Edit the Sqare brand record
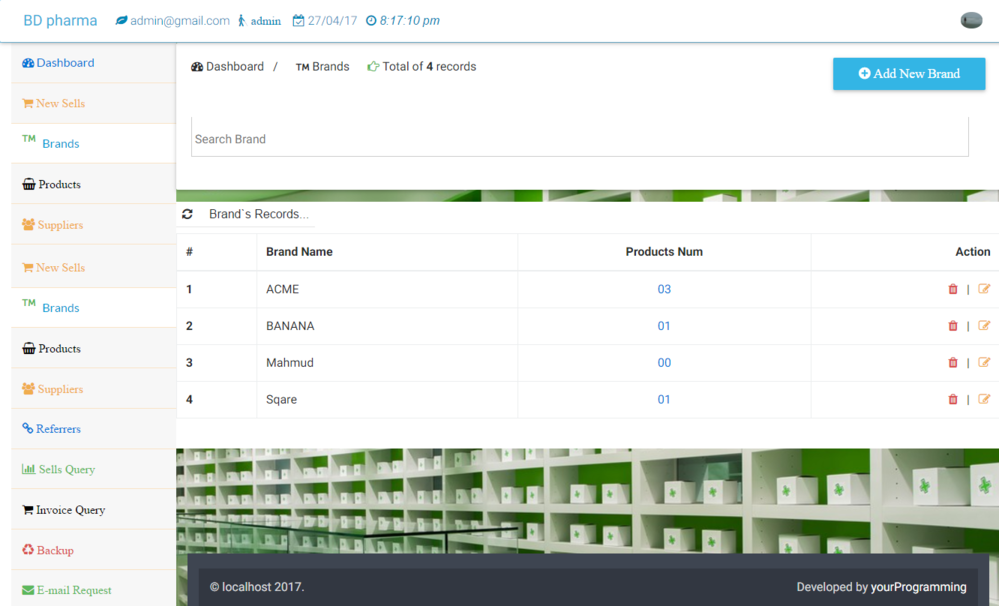The width and height of the screenshot is (999, 606). click(984, 399)
